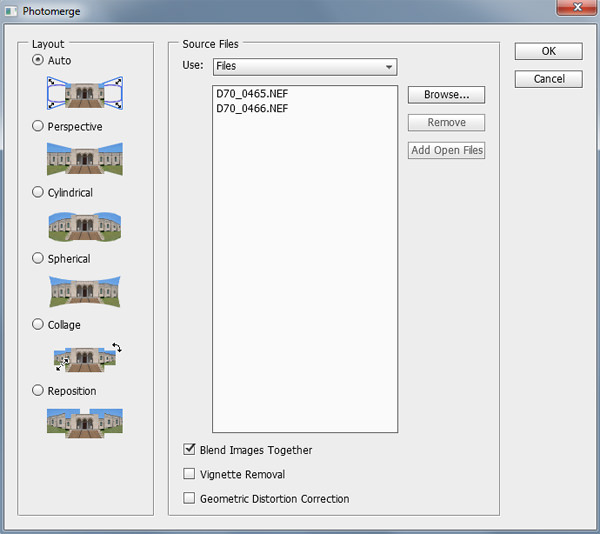600x534 pixels.
Task: Pick the Collage layout radio button
Action: [38, 325]
